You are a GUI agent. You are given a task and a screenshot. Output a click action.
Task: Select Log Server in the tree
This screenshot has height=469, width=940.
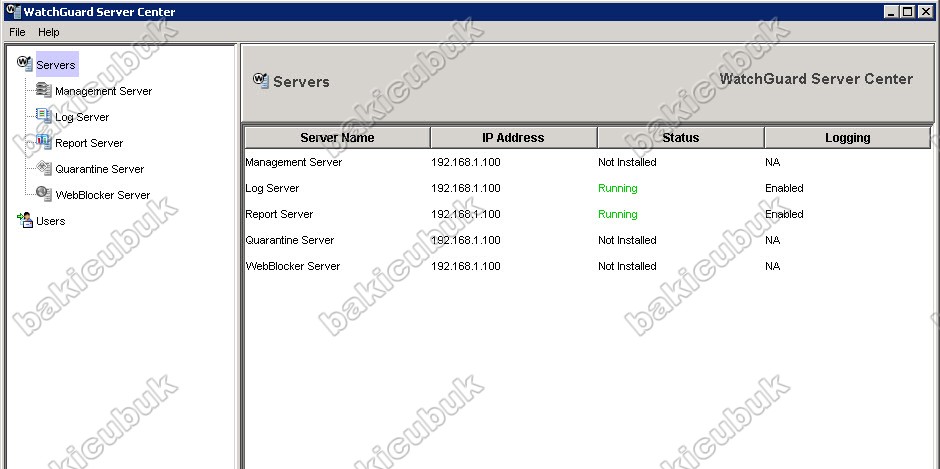[82, 117]
